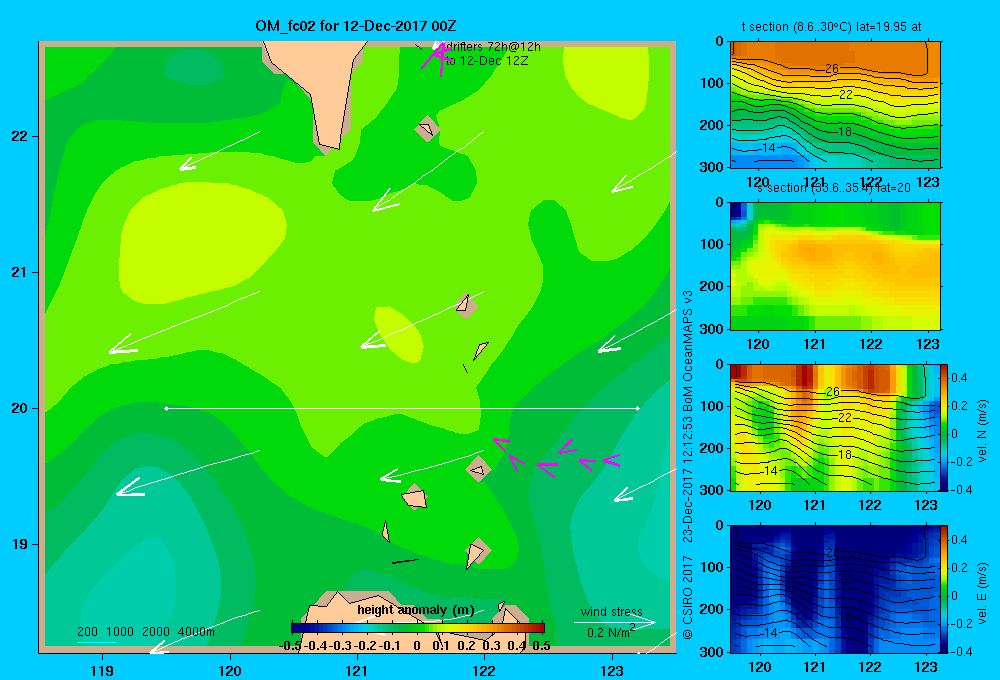Click the drifters 72h@12h label
1000x680 pixels.
tap(493, 47)
